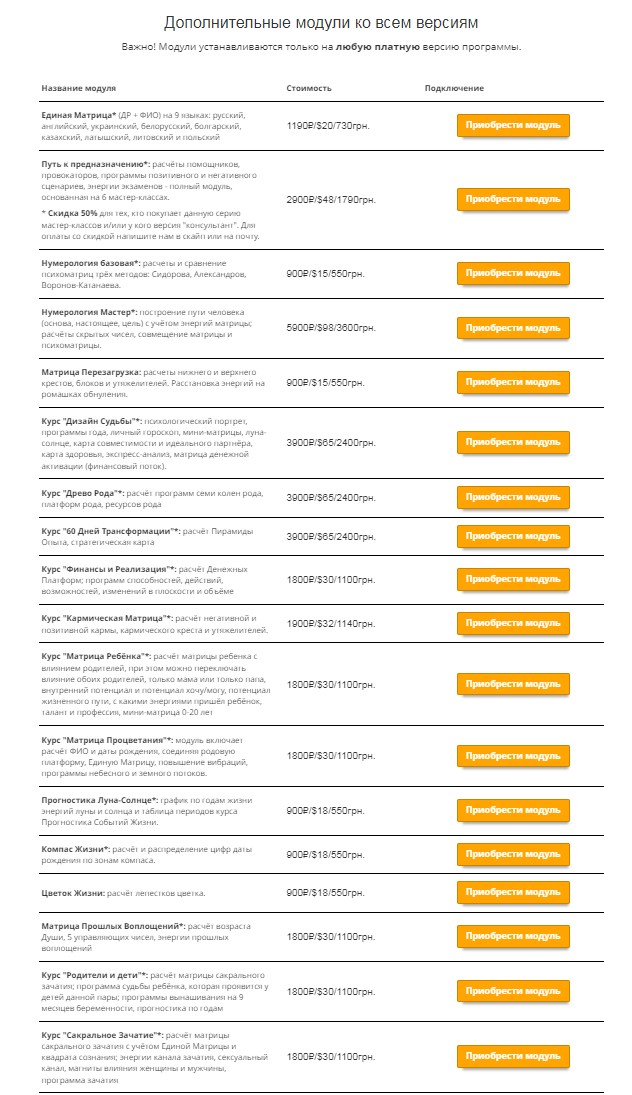The image size is (632, 1095).
Task: Purchase the Компас Жизни module
Action: [513, 855]
